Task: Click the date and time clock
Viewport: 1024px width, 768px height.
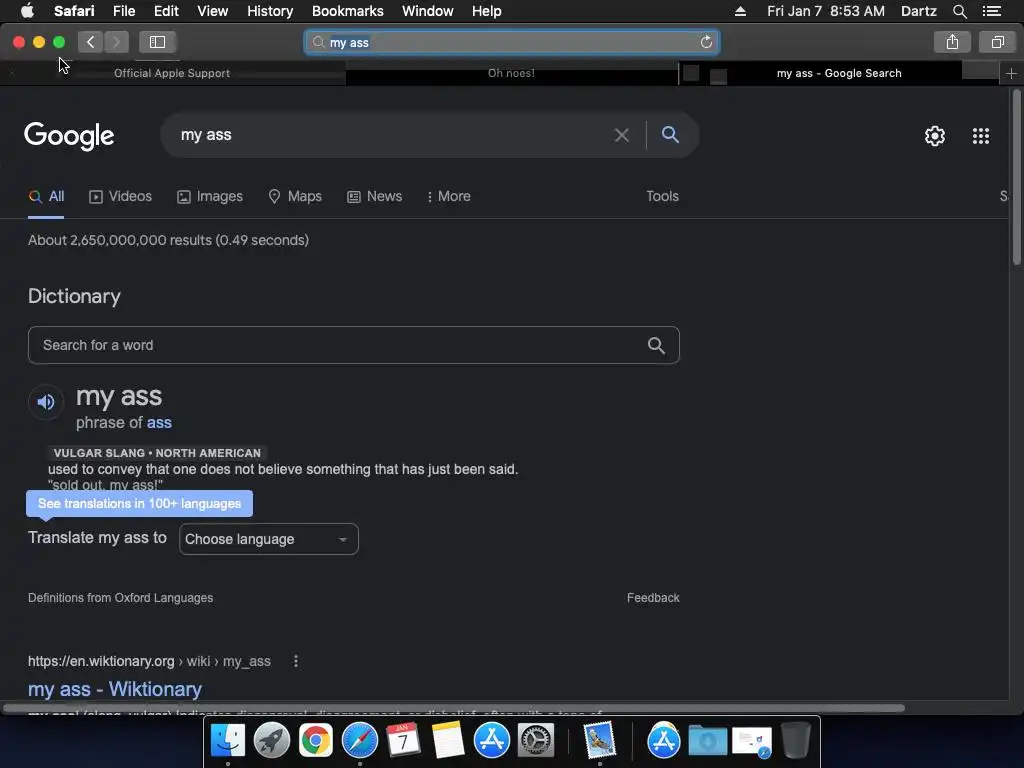Action: [825, 11]
